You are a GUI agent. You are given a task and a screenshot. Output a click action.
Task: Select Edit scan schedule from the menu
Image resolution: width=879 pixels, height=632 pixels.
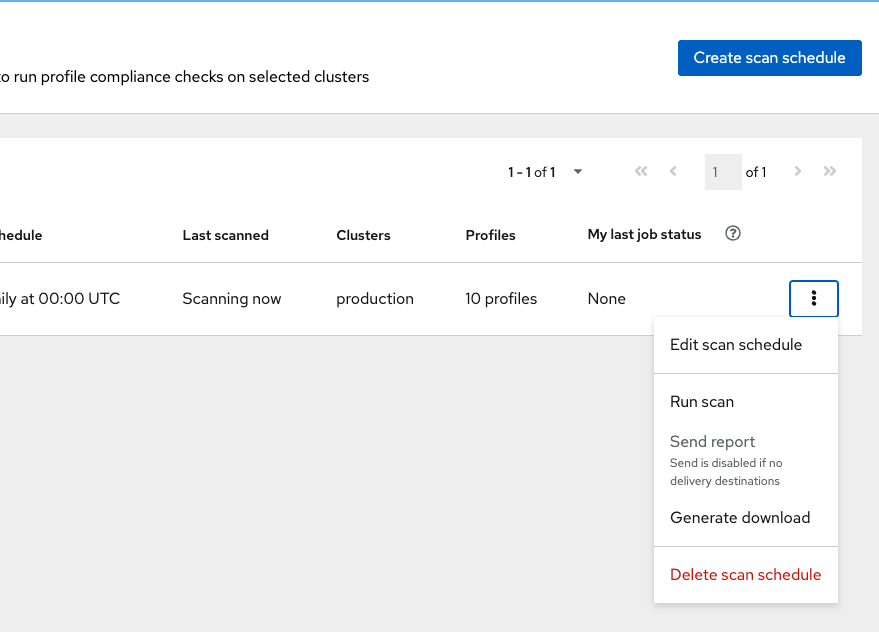coord(736,345)
